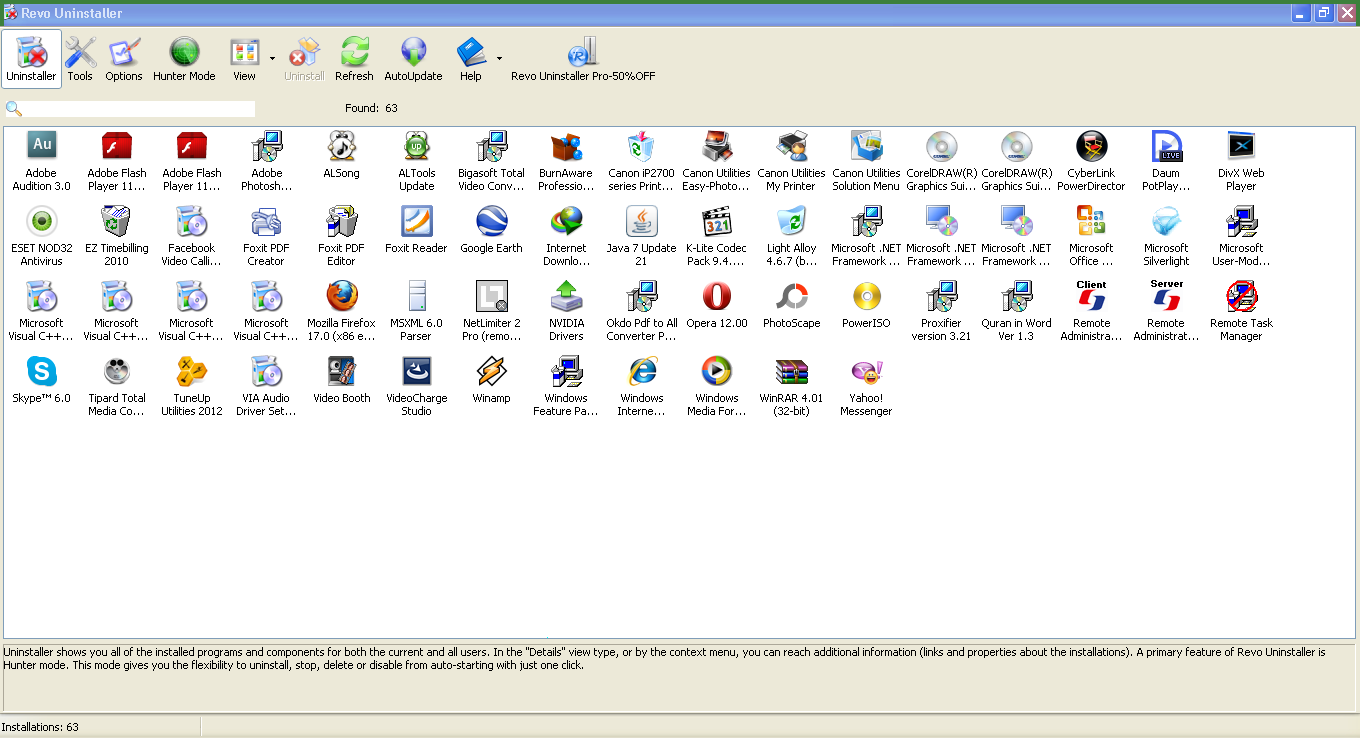Select Light Alloy 4.6.7 icon
1360x738 pixels.
coord(792,220)
